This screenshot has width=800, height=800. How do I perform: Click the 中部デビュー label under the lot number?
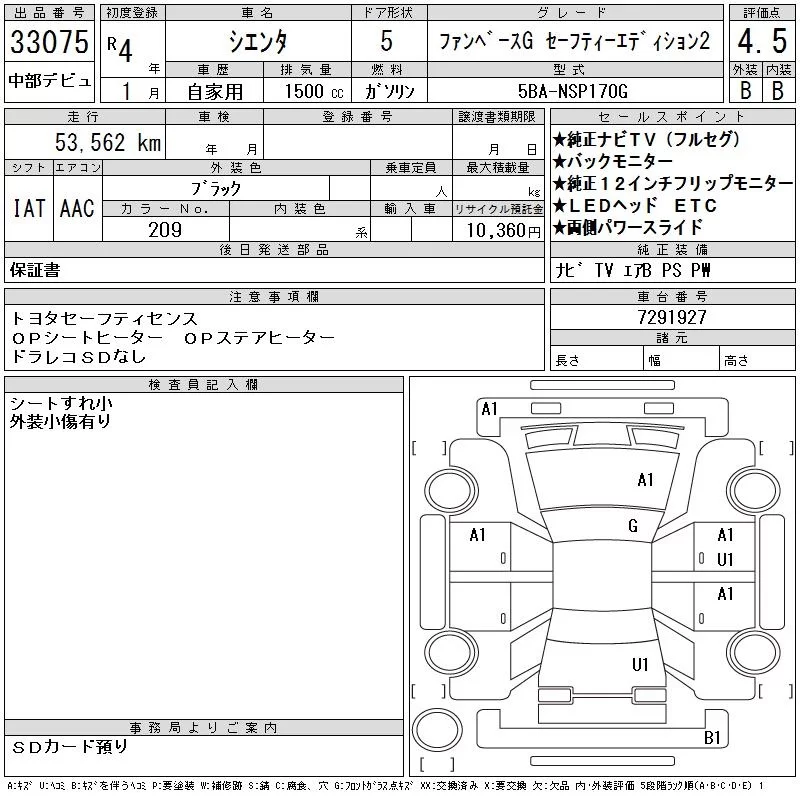click(49, 81)
